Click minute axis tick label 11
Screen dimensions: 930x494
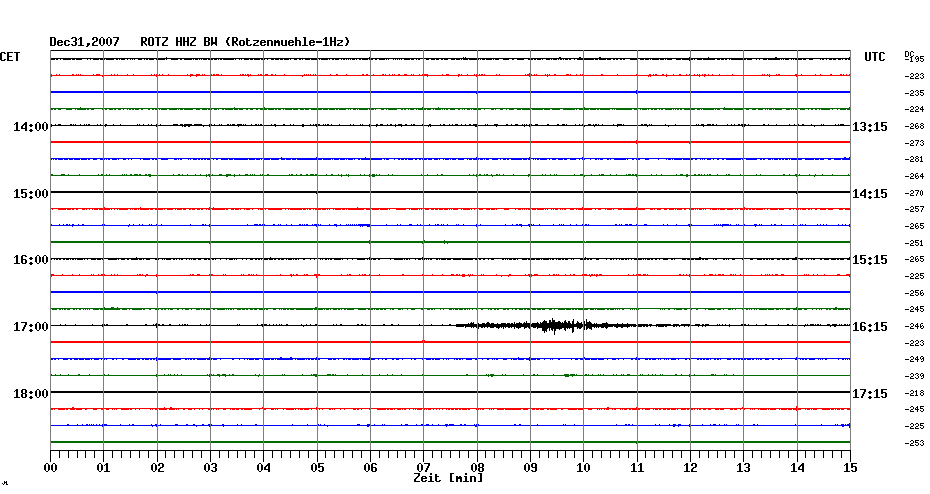637,468
